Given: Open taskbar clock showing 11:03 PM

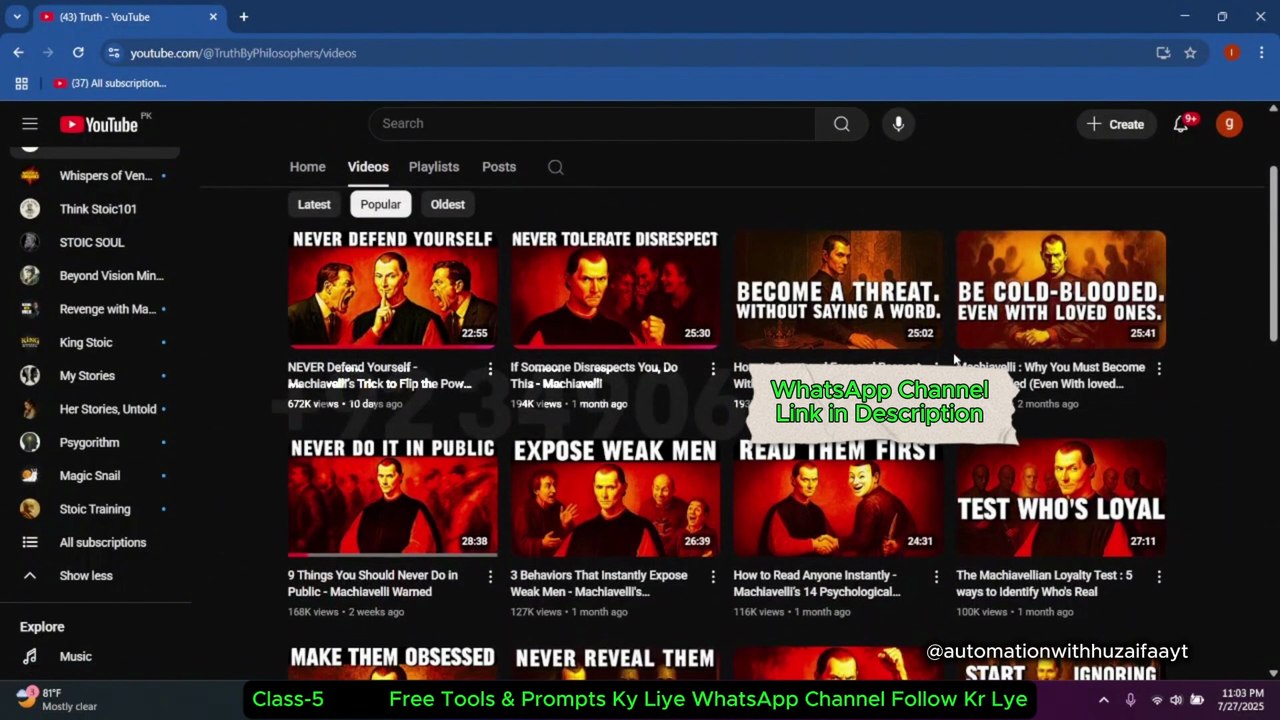Looking at the screenshot, I should point(1240,699).
